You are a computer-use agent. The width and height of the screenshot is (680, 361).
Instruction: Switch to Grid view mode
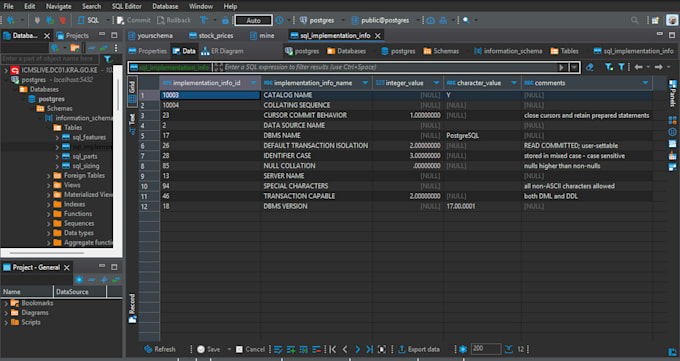point(132,92)
